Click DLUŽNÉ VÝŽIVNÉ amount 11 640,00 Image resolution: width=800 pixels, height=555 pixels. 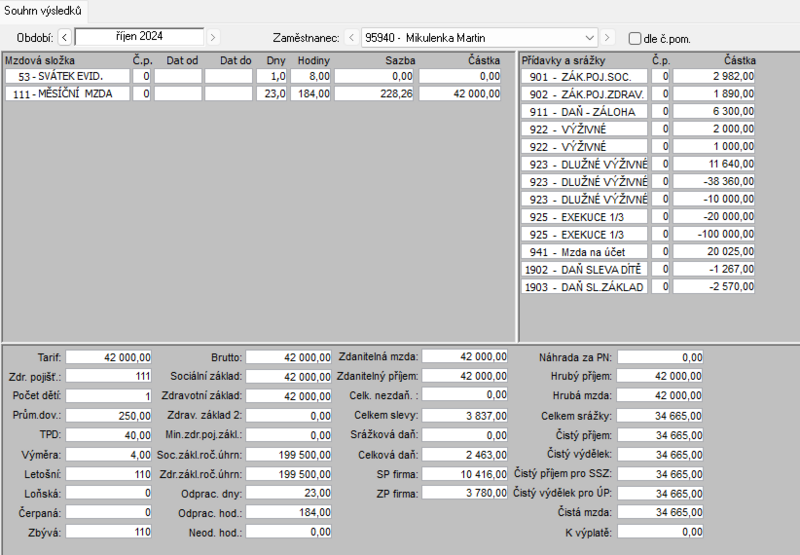713,164
